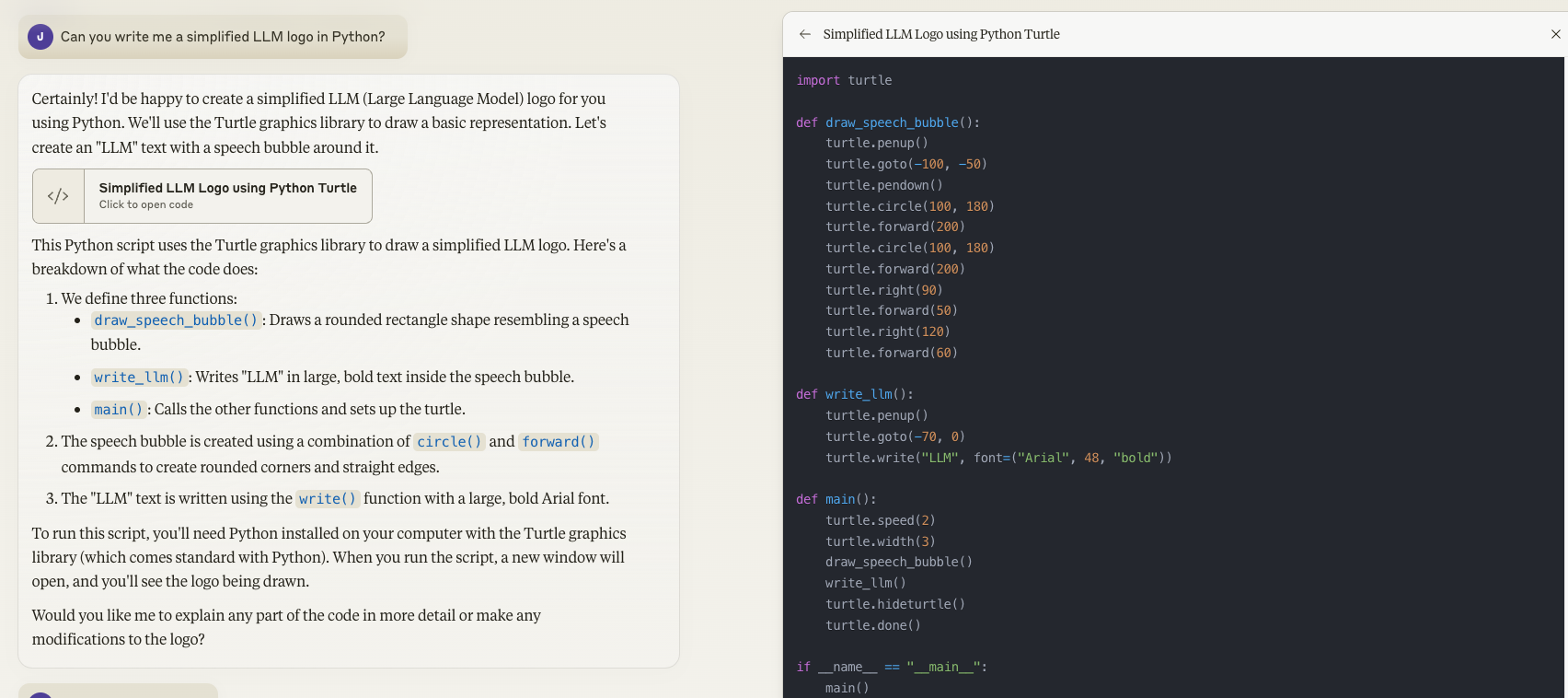Click the write() inline code chip

[327, 499]
